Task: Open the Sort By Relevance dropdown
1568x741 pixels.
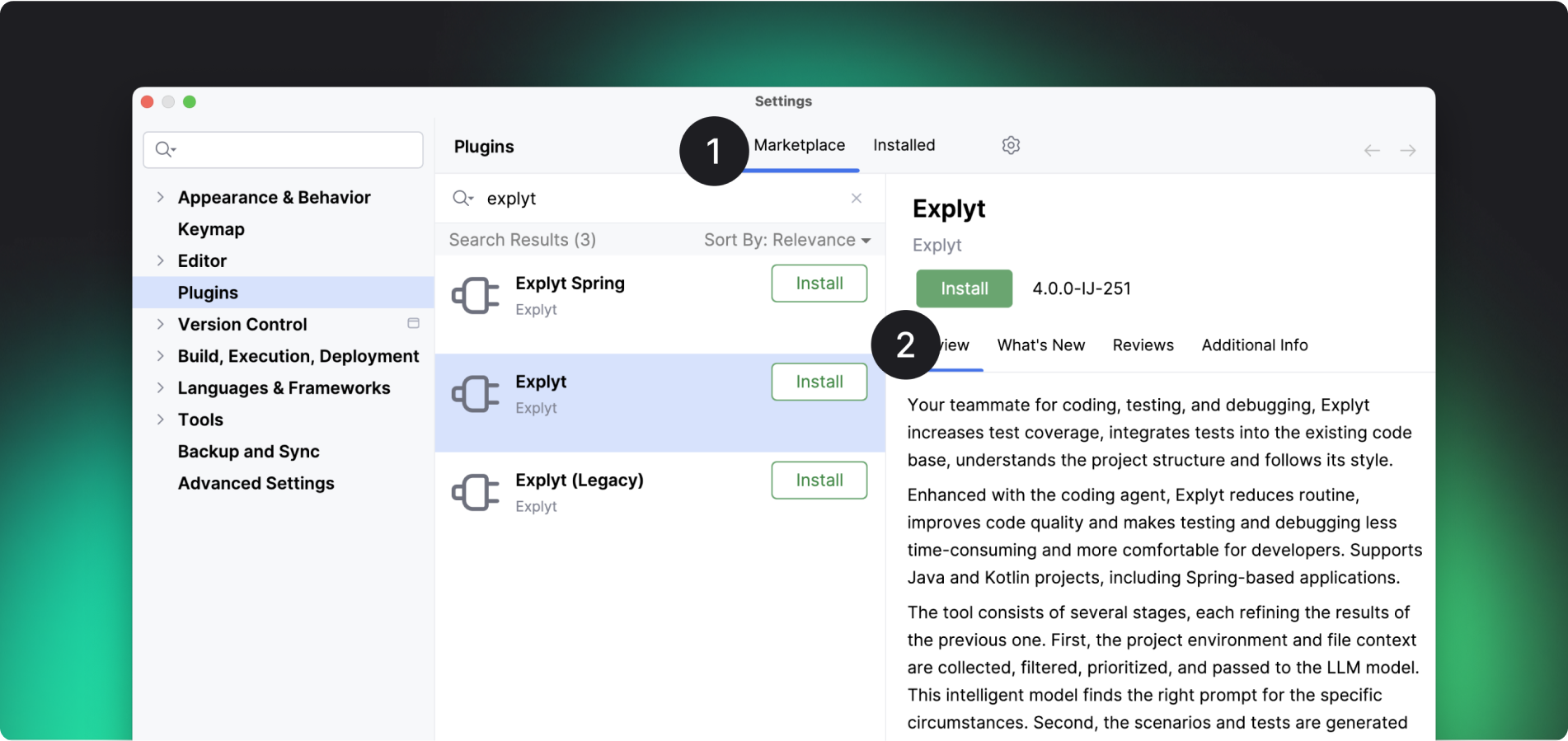Action: (786, 240)
